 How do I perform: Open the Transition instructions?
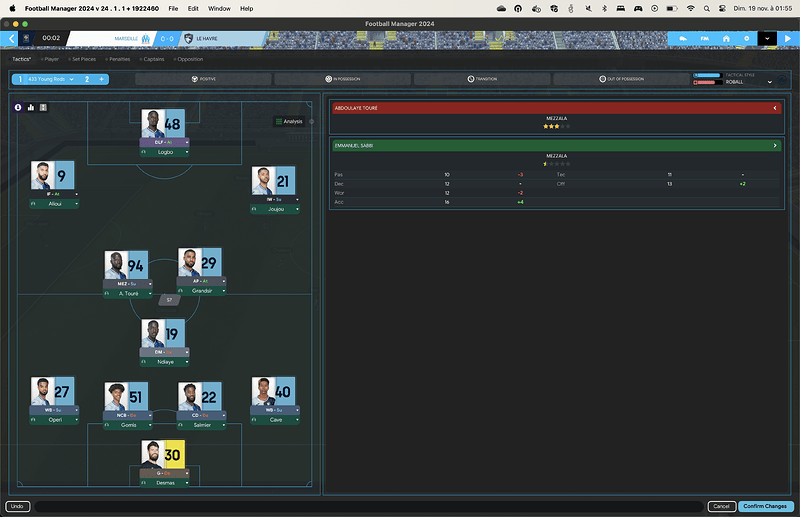point(482,79)
